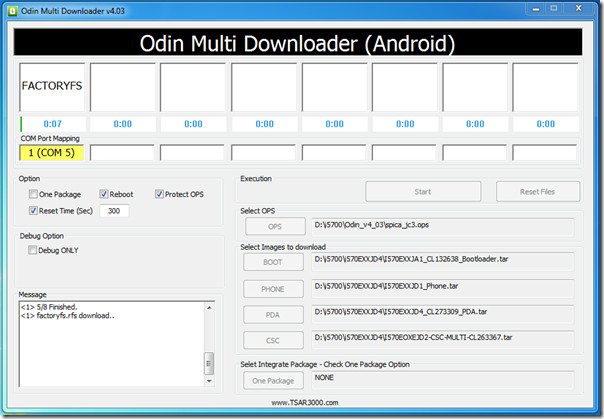Select the 1 (COM 5) port box
Screen dimensions: 604x419
(52, 153)
